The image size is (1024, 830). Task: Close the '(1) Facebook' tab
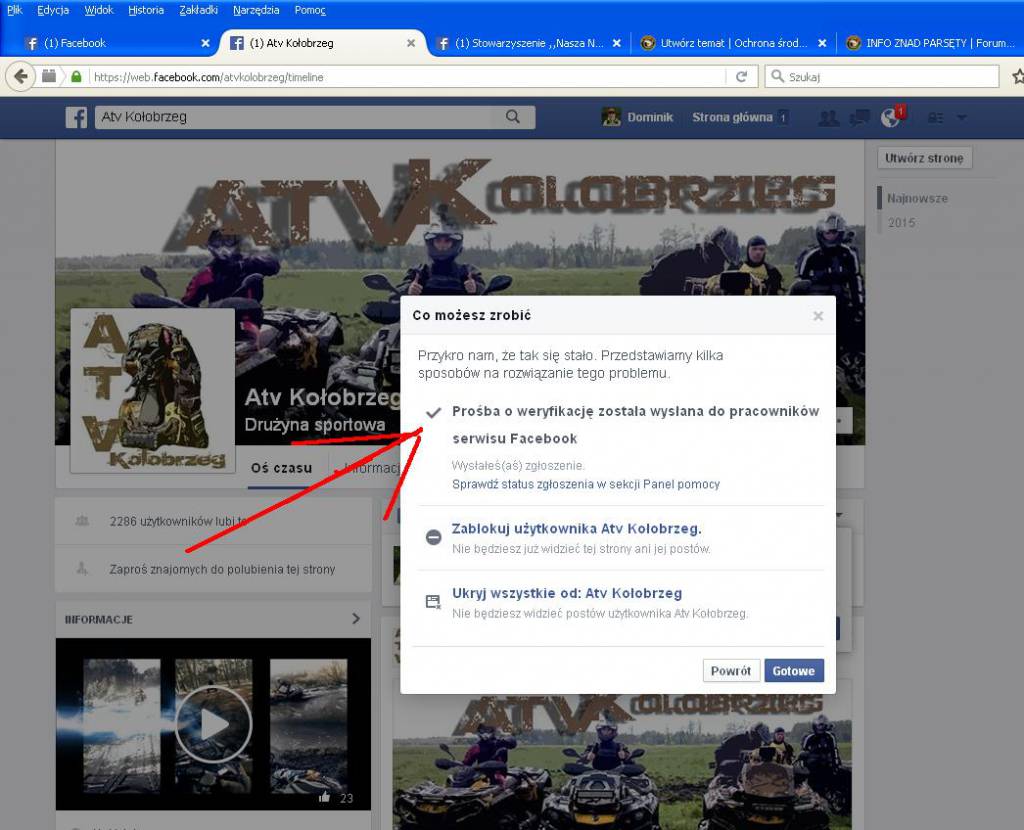click(205, 43)
